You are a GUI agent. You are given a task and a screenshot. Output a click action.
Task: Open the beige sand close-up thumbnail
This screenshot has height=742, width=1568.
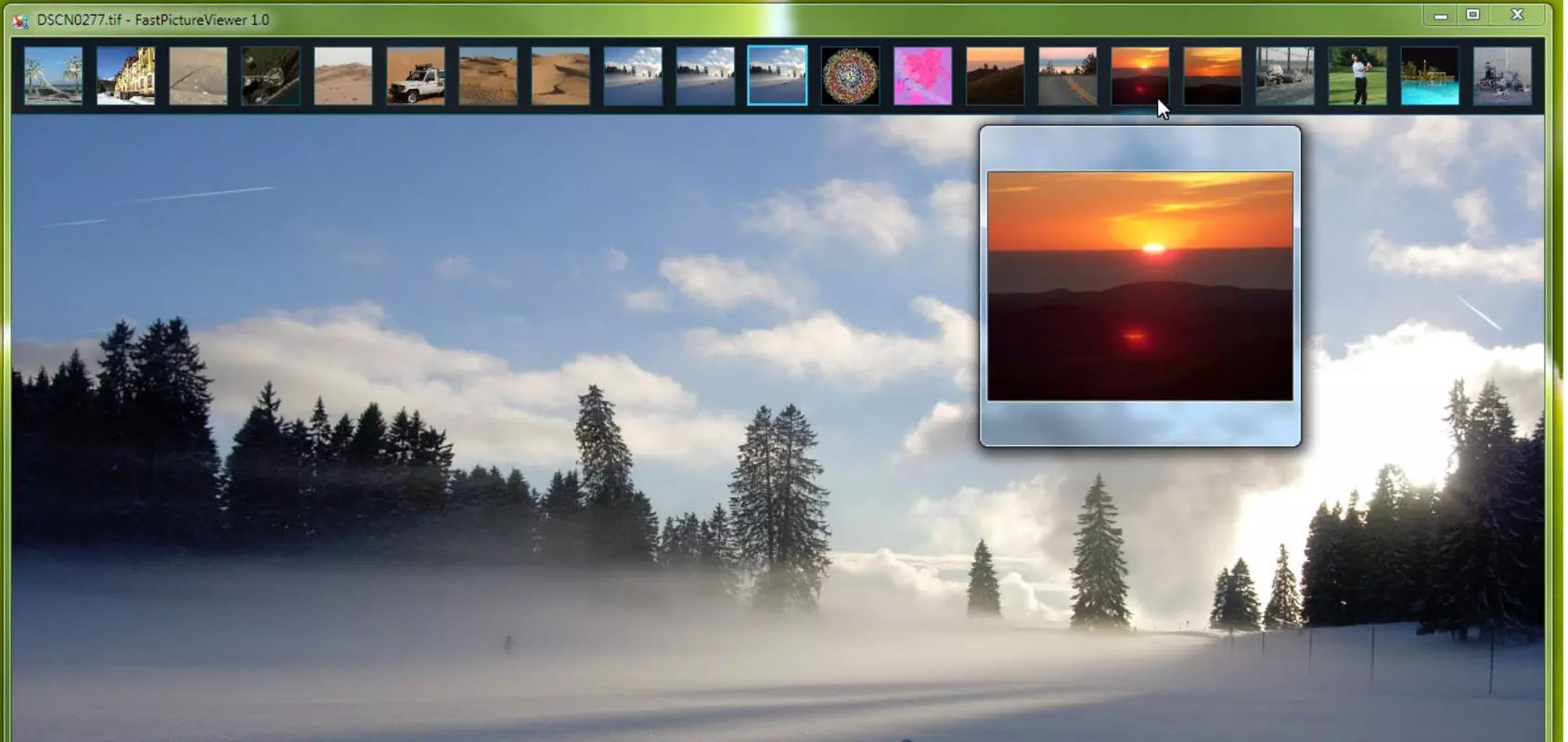coord(199,76)
